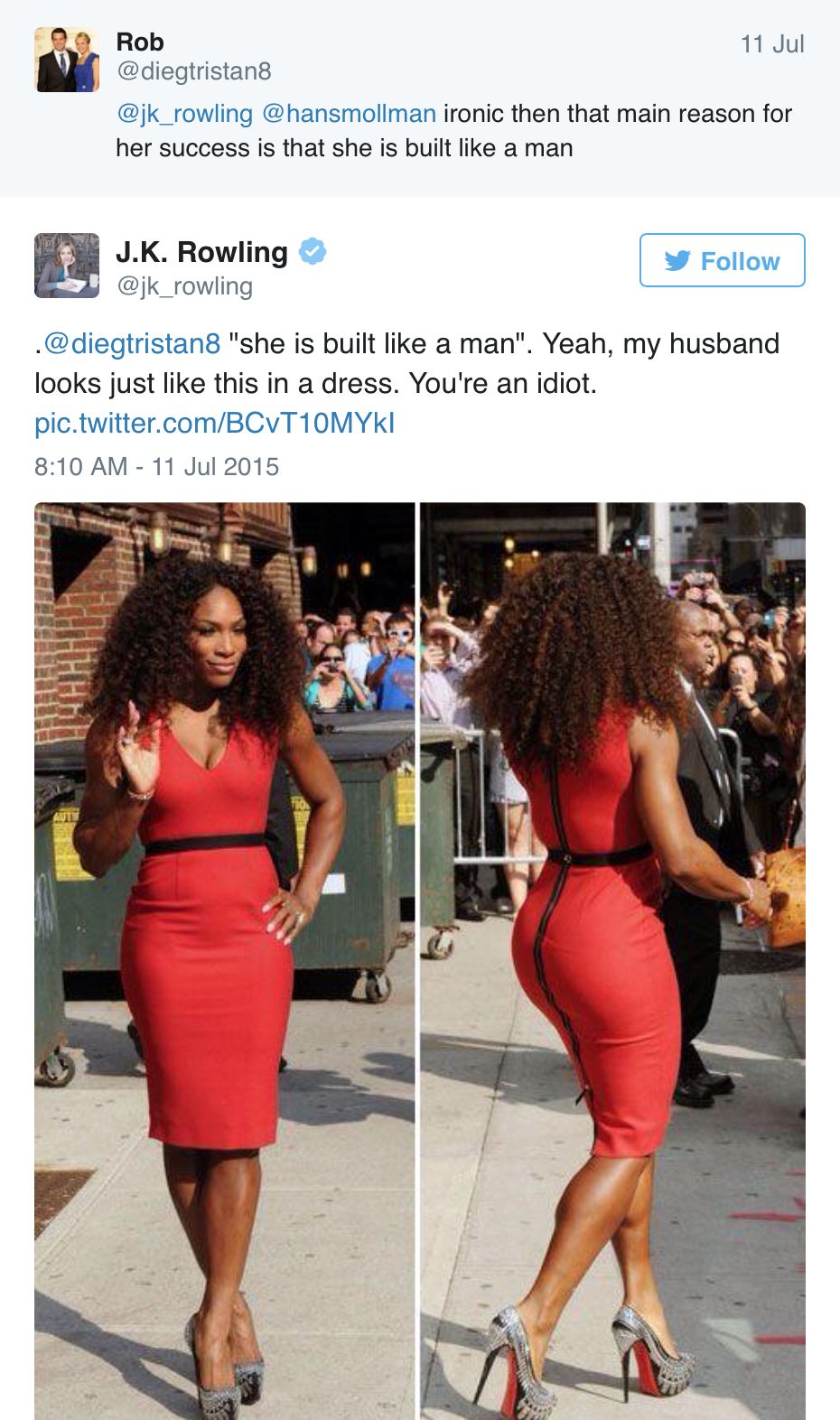Click the J.K. Rowling display name
Screen dimensions: 840x1420
click(x=201, y=252)
